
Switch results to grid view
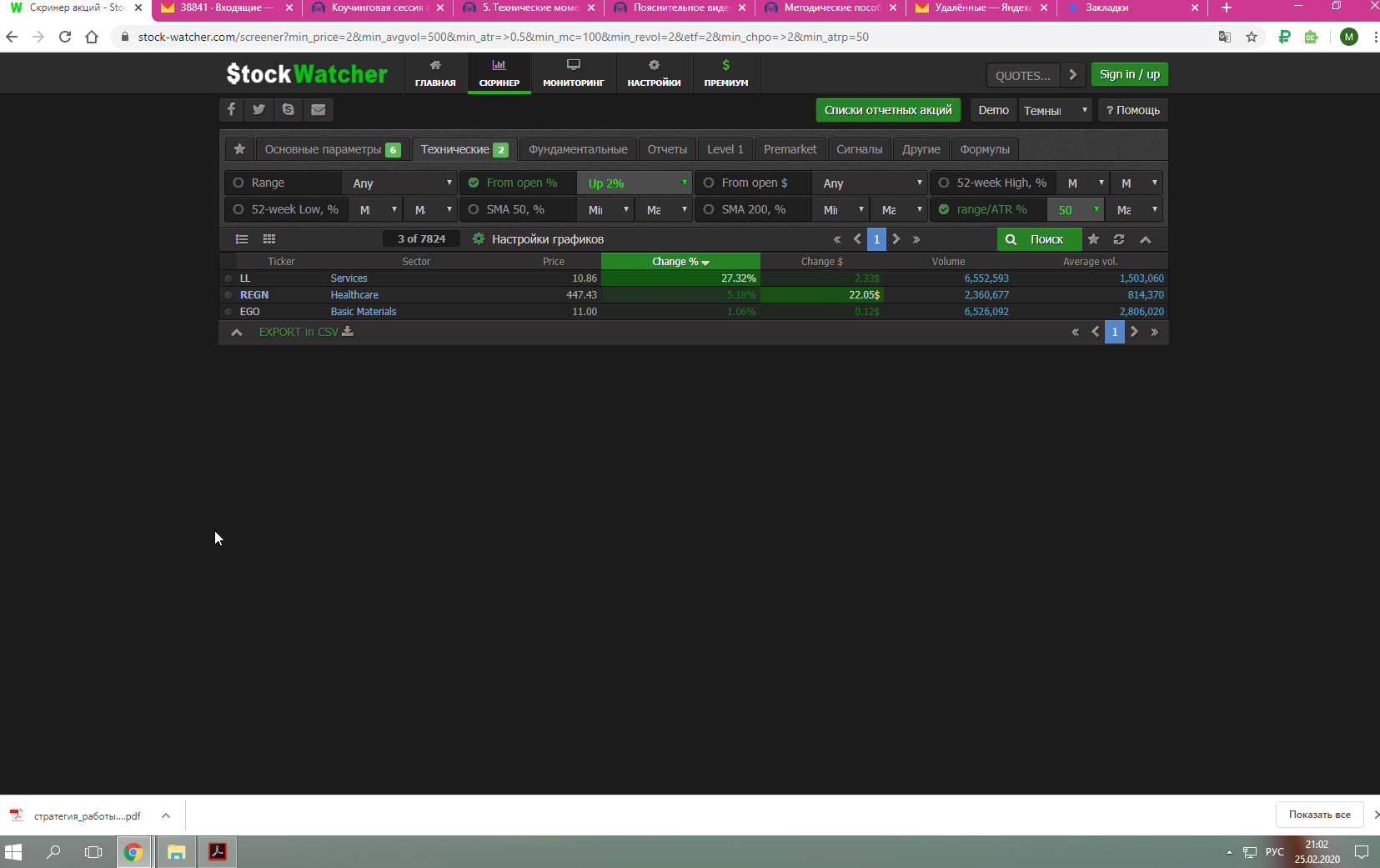tap(269, 239)
